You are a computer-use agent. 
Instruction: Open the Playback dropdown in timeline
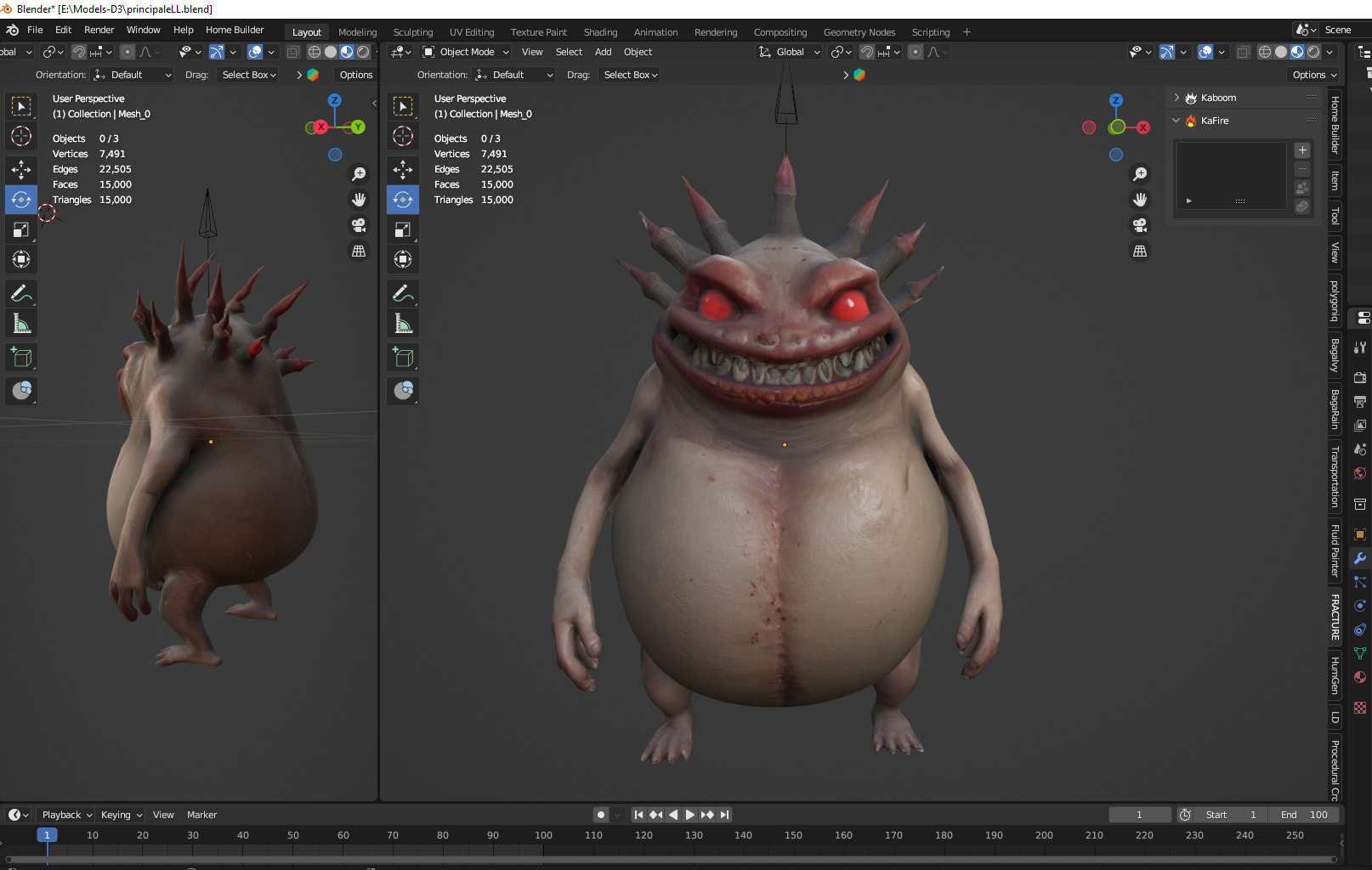pos(67,815)
